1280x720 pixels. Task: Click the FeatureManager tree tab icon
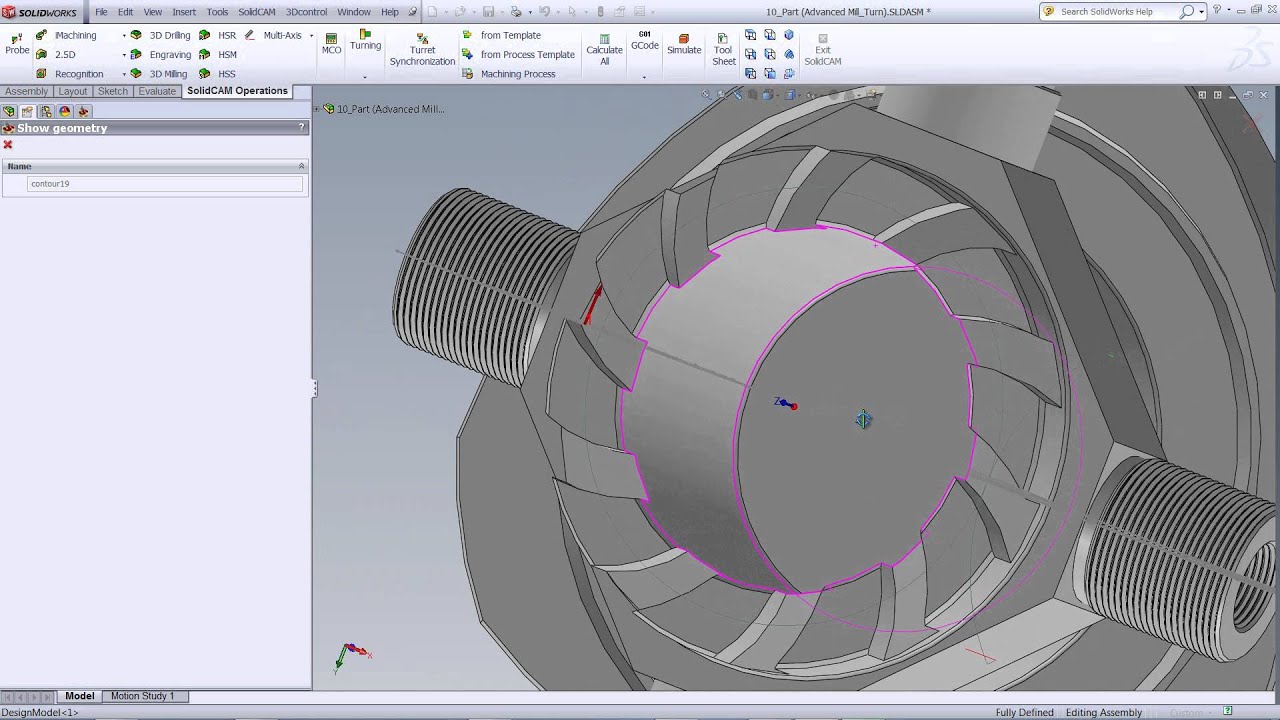point(9,112)
